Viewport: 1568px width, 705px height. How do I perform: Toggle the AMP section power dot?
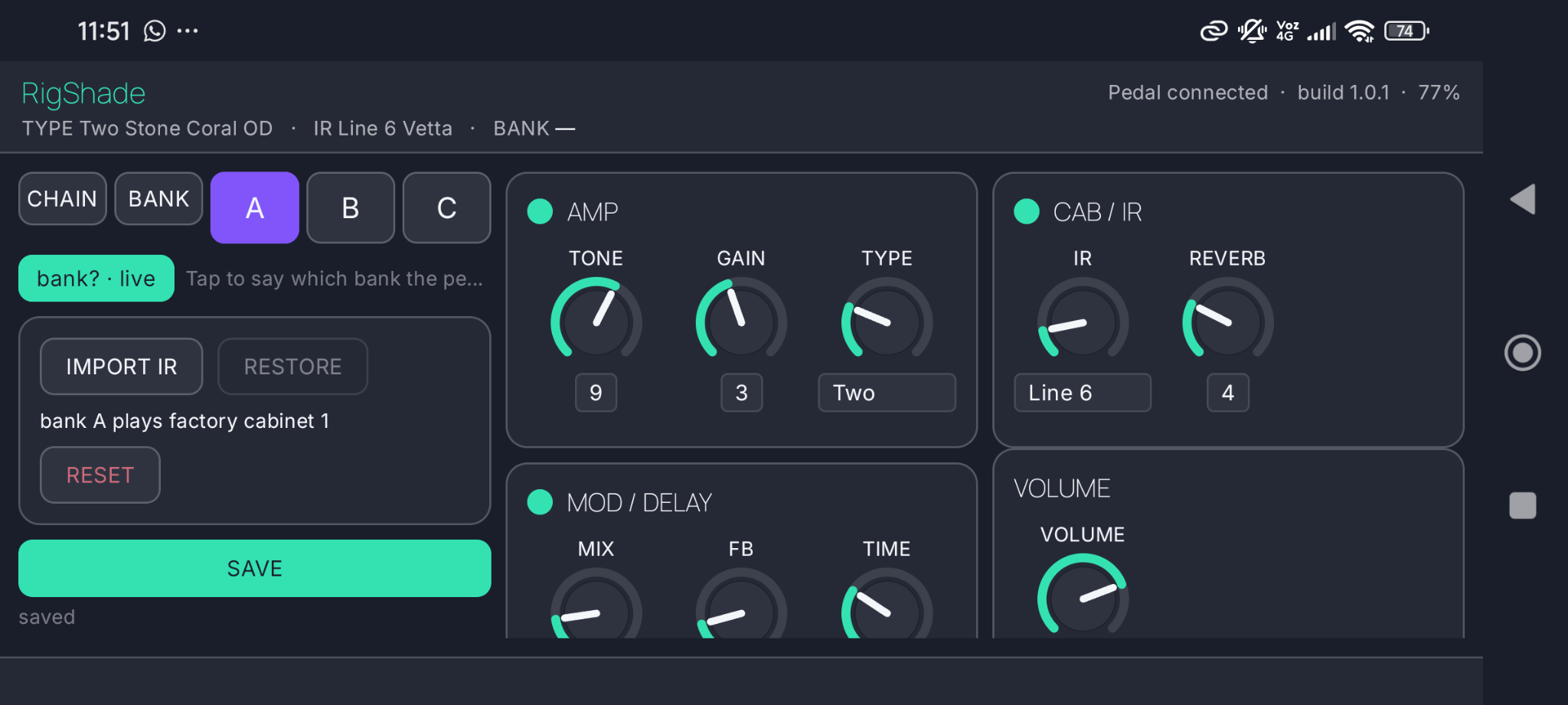(540, 211)
